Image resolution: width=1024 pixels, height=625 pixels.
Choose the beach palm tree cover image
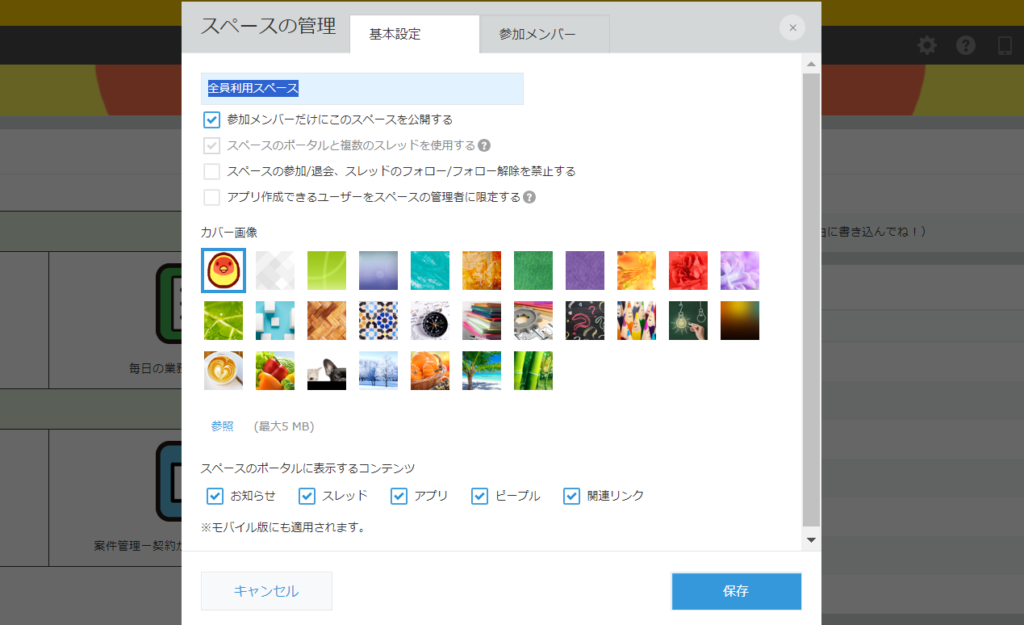[x=481, y=370]
